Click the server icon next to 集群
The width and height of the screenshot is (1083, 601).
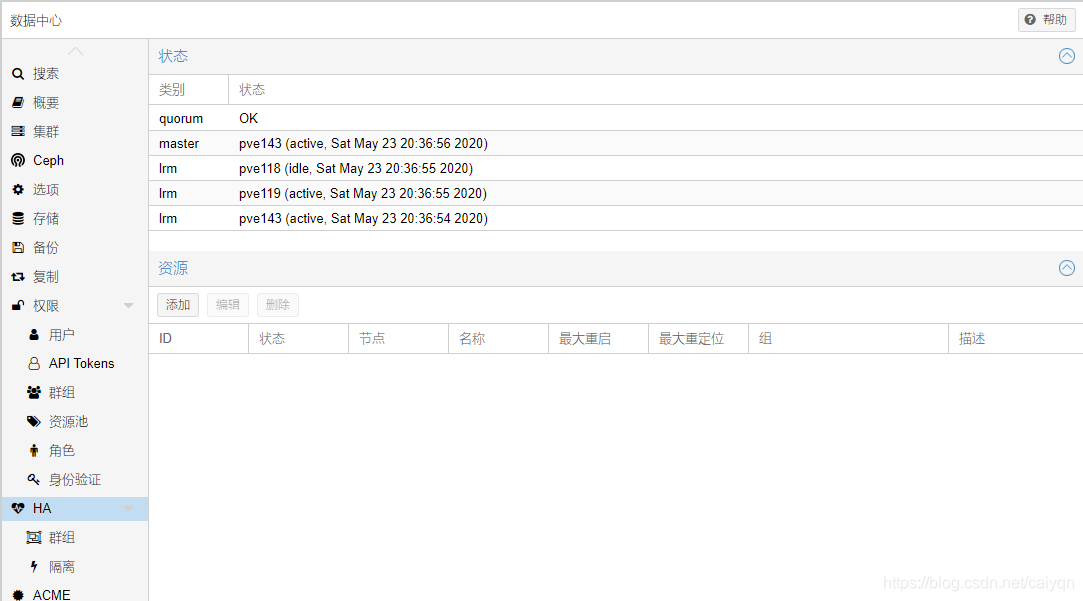(18, 131)
